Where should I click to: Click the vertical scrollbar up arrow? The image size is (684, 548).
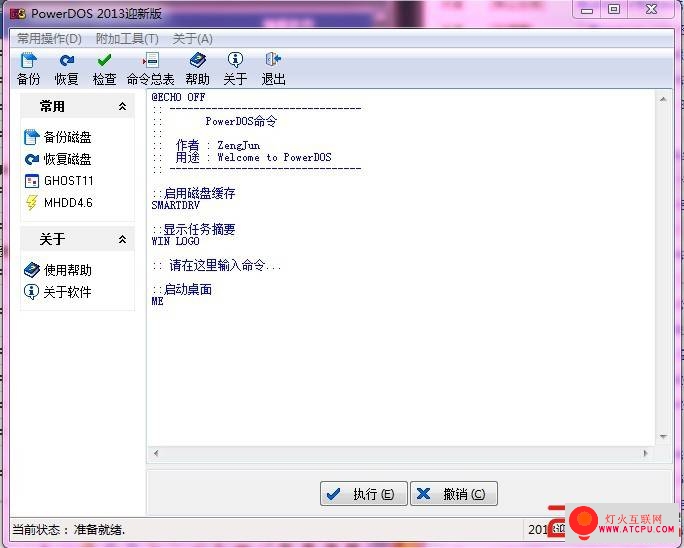[x=663, y=99]
